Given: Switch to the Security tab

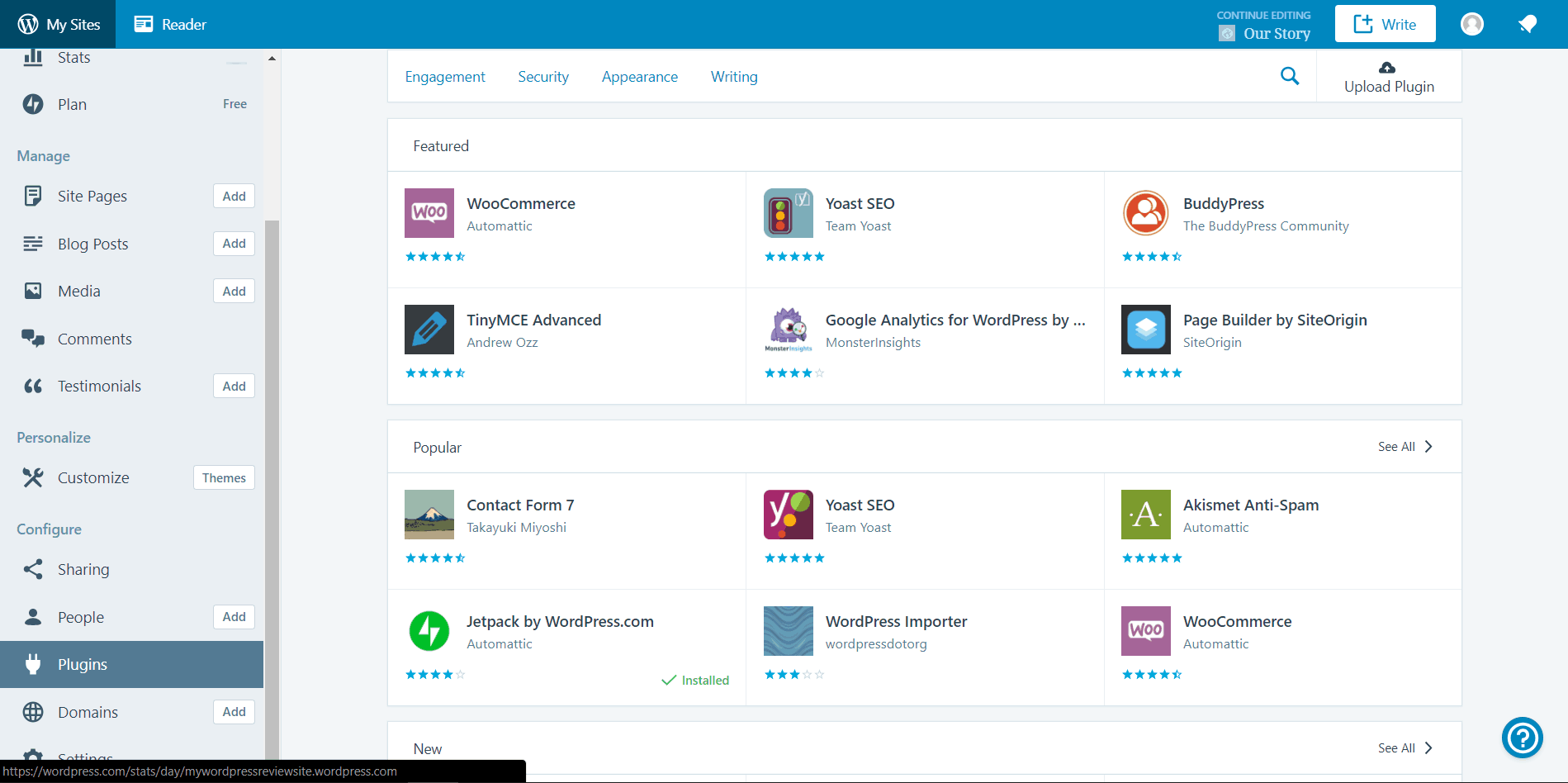Looking at the screenshot, I should (543, 76).
